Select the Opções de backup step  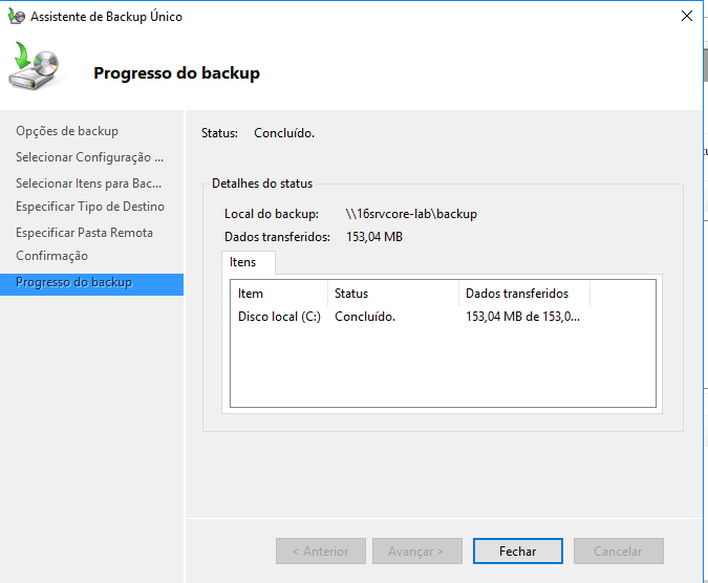[x=67, y=131]
